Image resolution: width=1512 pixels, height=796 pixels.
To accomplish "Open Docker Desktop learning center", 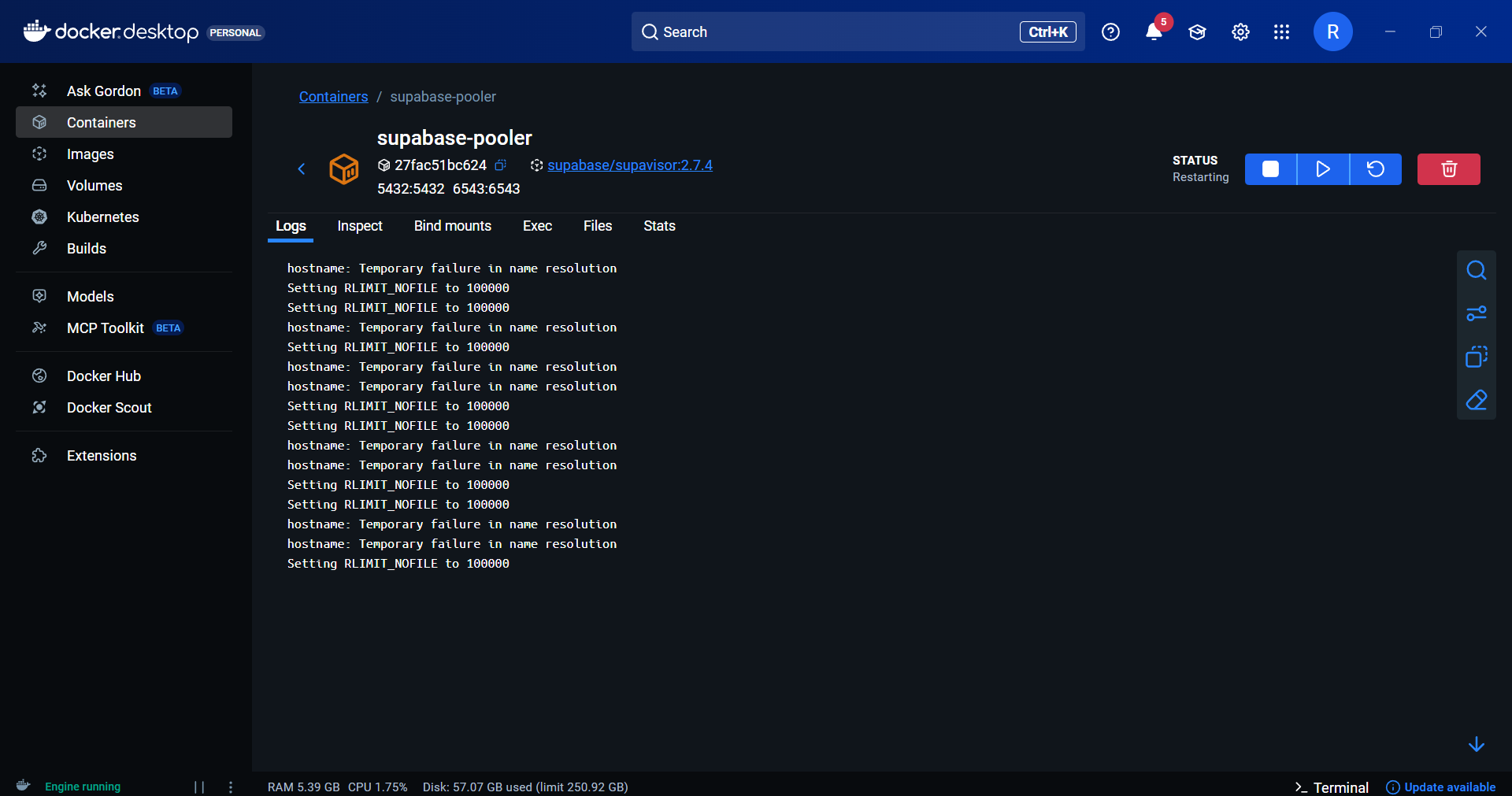I will [1196, 32].
